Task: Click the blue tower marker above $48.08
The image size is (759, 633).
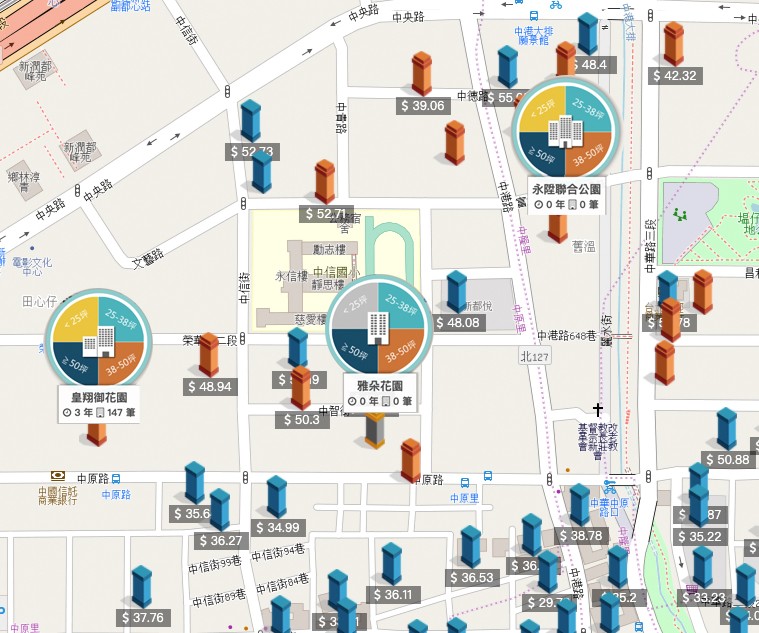Action: point(456,291)
